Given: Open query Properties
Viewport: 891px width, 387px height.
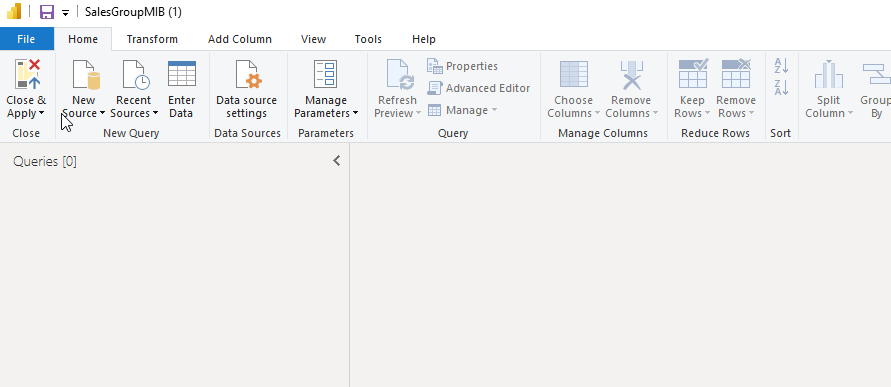Looking at the screenshot, I should tap(462, 66).
